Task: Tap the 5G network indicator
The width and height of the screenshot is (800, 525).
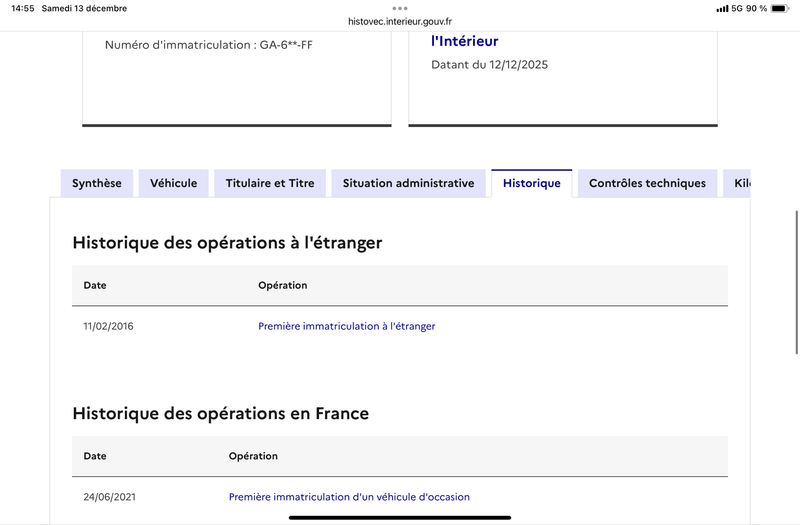Action: 738,9
